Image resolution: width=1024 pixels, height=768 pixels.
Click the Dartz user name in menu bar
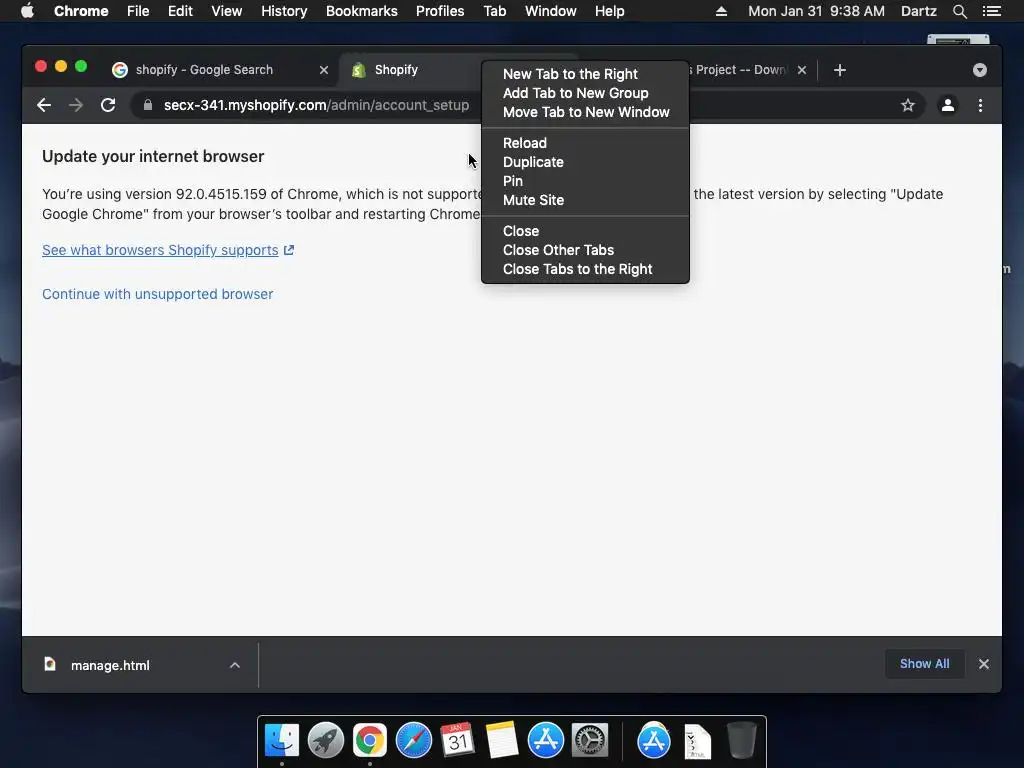(918, 11)
